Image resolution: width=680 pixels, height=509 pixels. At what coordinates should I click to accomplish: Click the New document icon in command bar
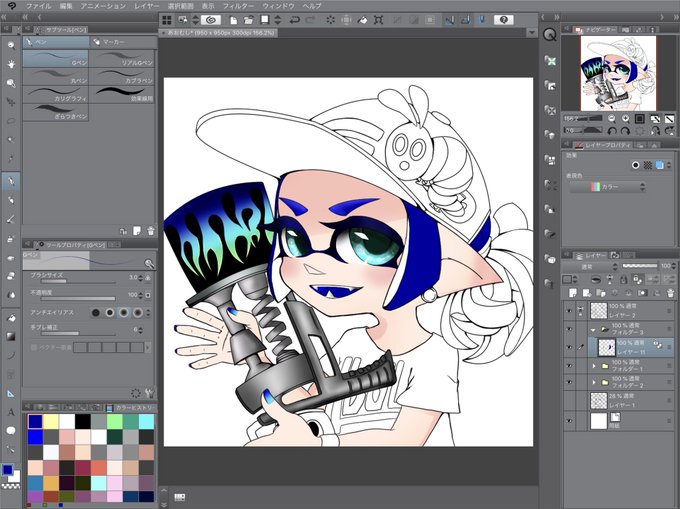[233, 20]
